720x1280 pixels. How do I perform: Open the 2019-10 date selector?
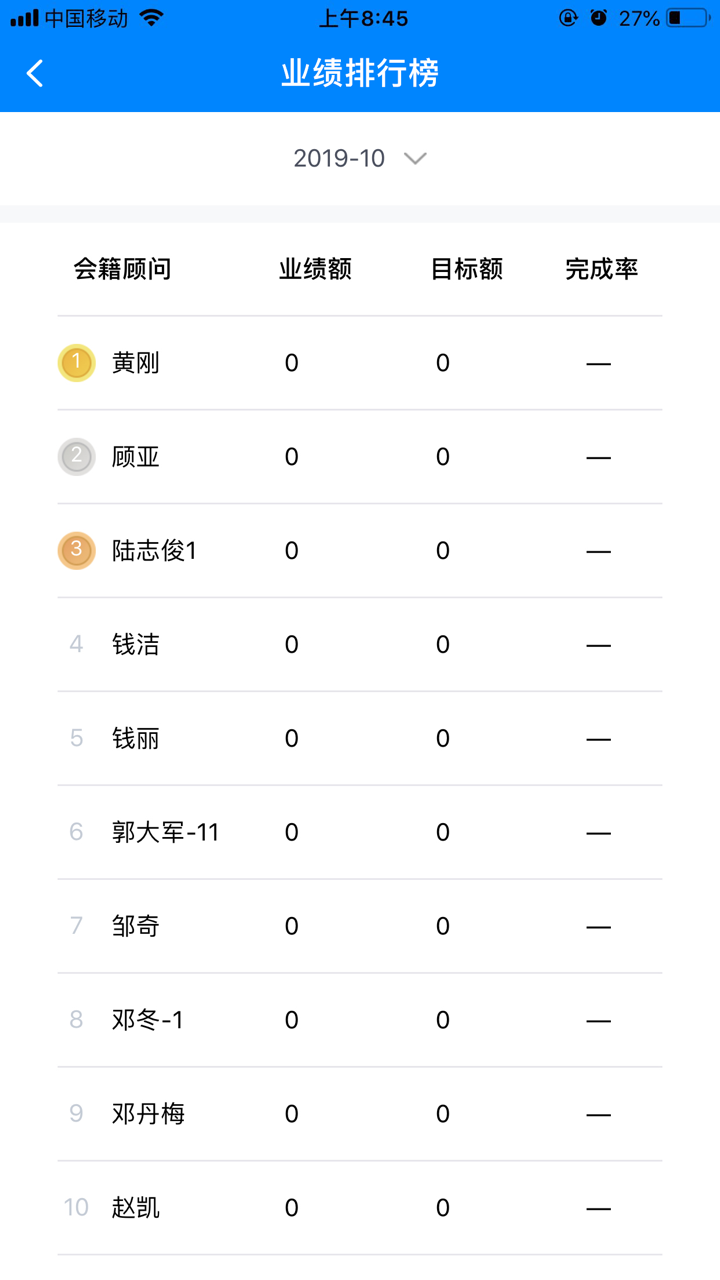(x=360, y=158)
